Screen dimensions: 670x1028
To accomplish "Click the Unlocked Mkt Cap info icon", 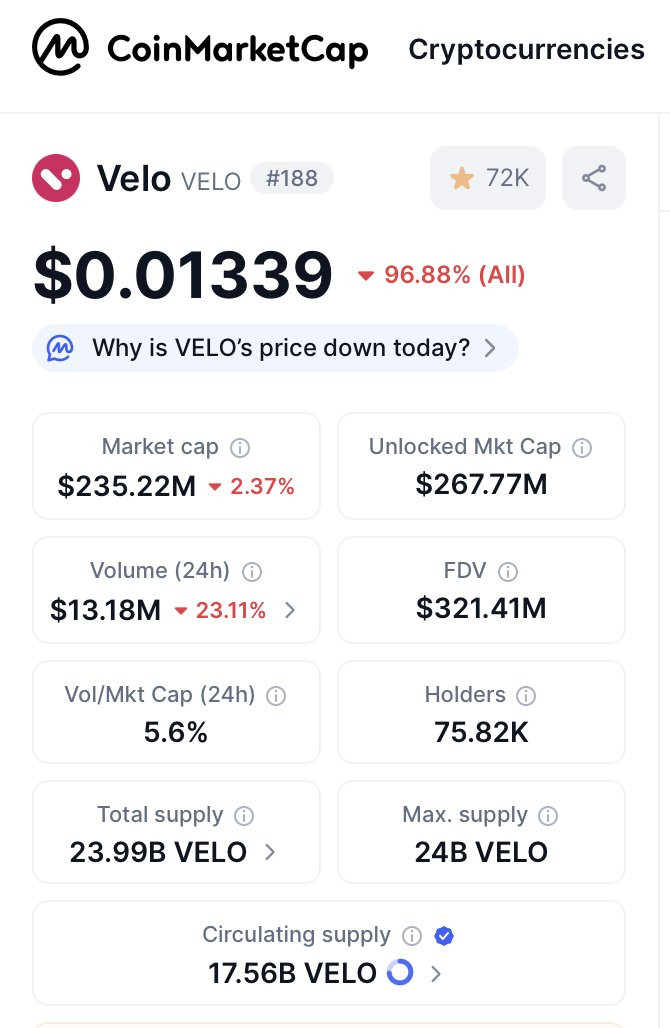I will pyautogui.click(x=582, y=448).
